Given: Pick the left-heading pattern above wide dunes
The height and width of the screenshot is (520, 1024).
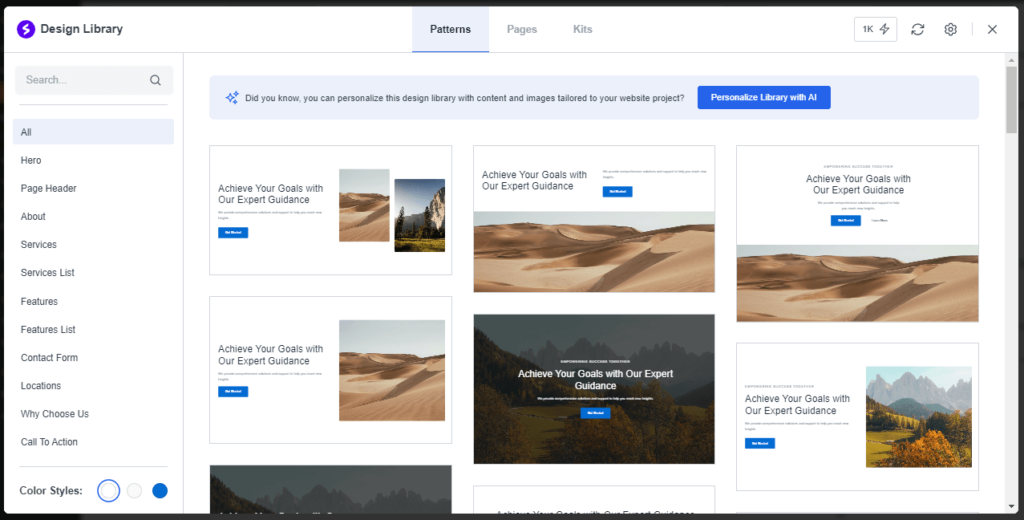Looking at the screenshot, I should (594, 219).
